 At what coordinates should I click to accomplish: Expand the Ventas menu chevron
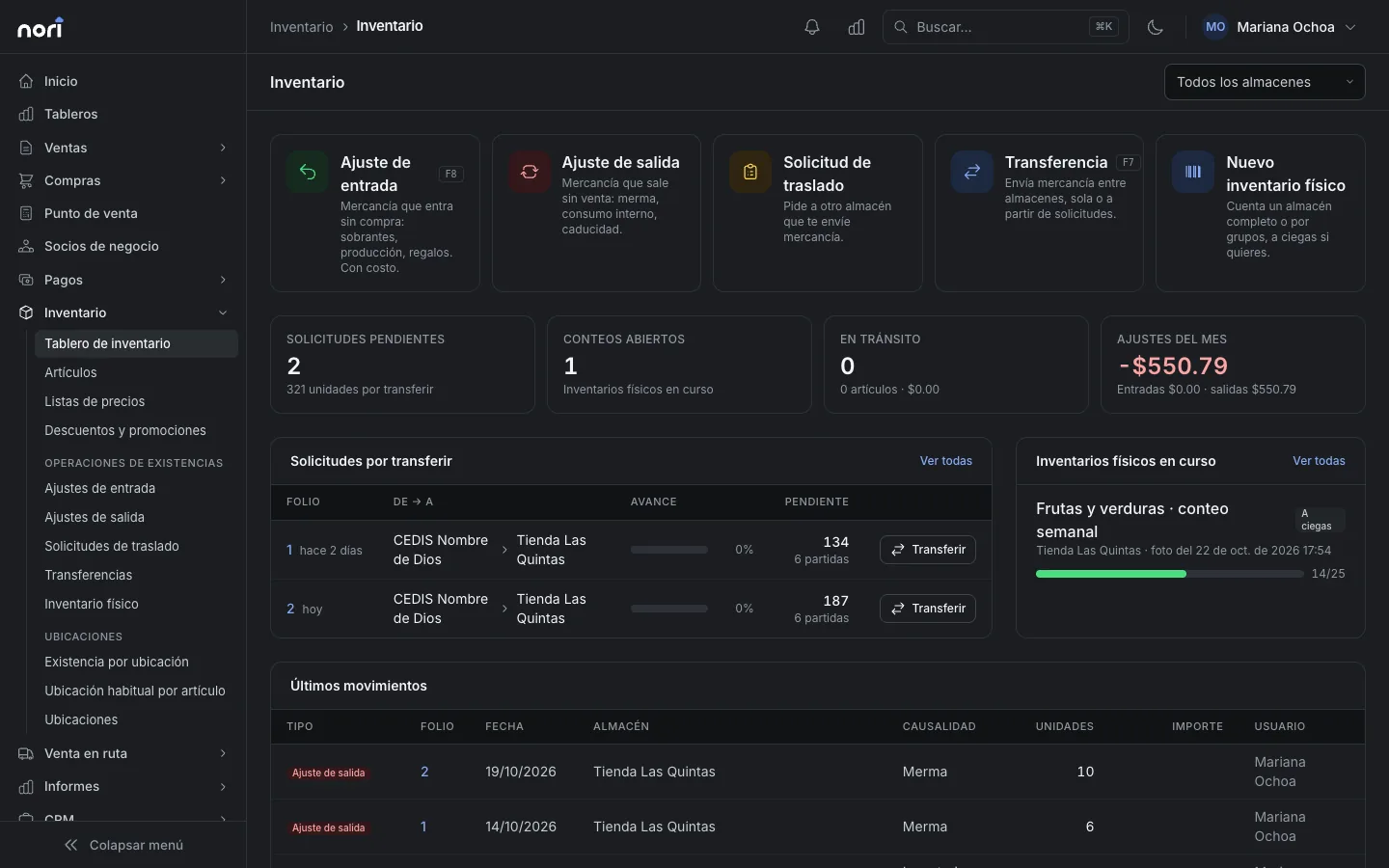pyautogui.click(x=223, y=148)
